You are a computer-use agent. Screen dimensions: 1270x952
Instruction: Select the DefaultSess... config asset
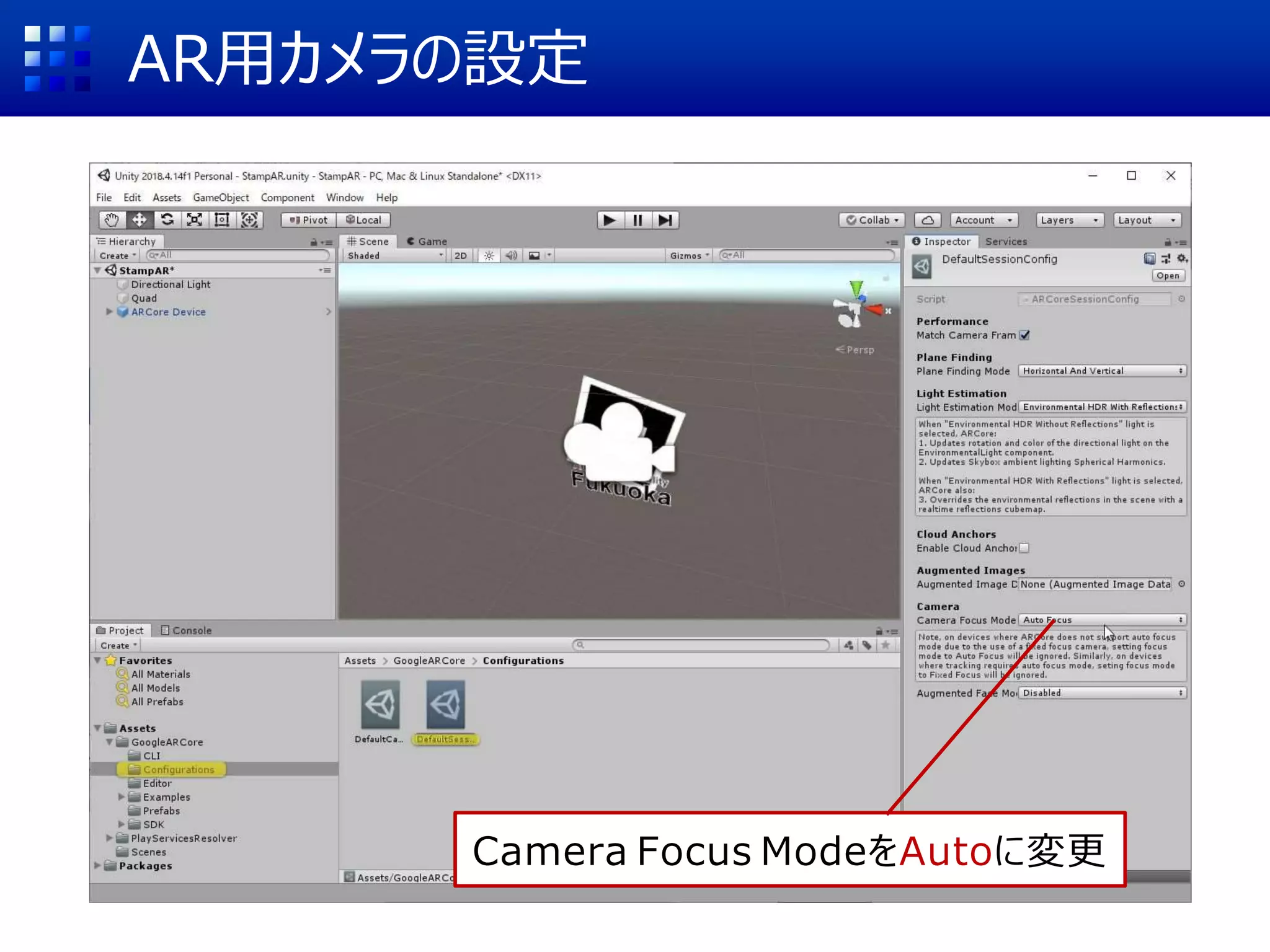(x=445, y=712)
